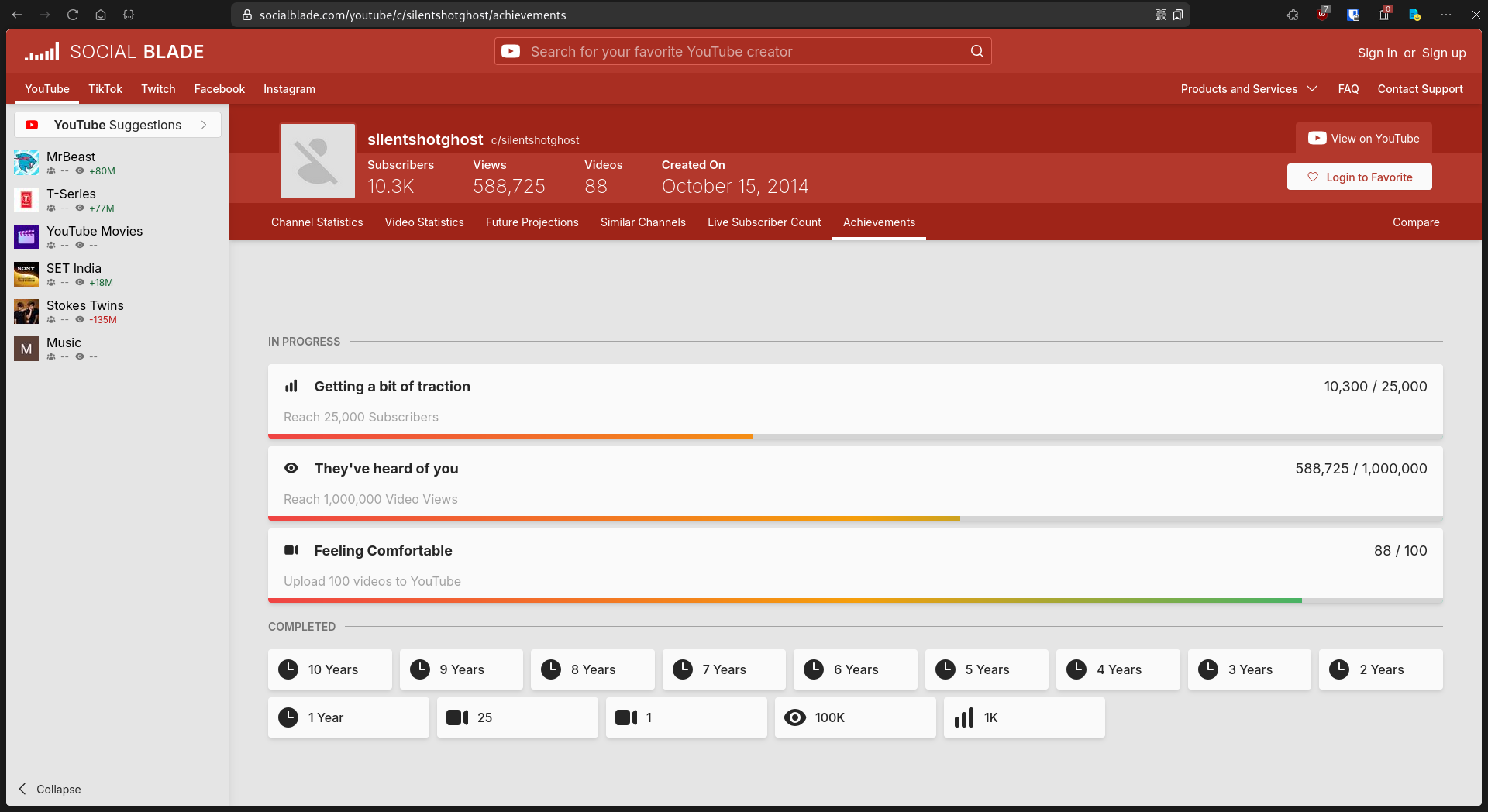1488x812 pixels.
Task: Click the camera icon beside Feeling Comfortable
Action: pos(291,550)
